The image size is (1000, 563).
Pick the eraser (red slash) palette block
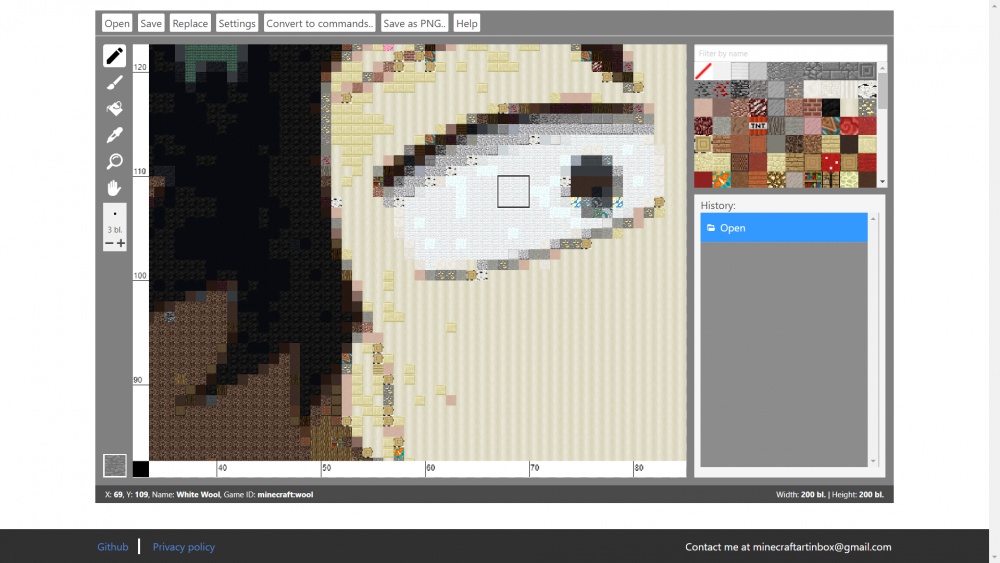point(703,70)
